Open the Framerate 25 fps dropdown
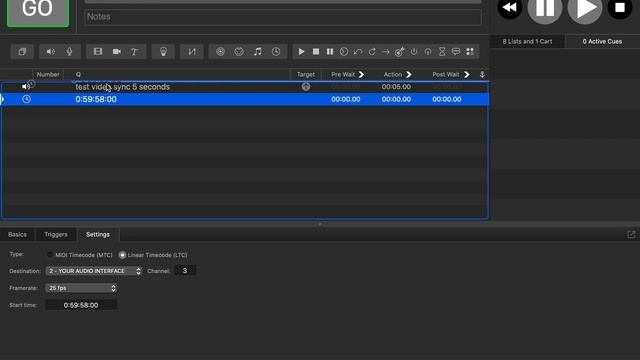640x360 pixels. (x=81, y=288)
